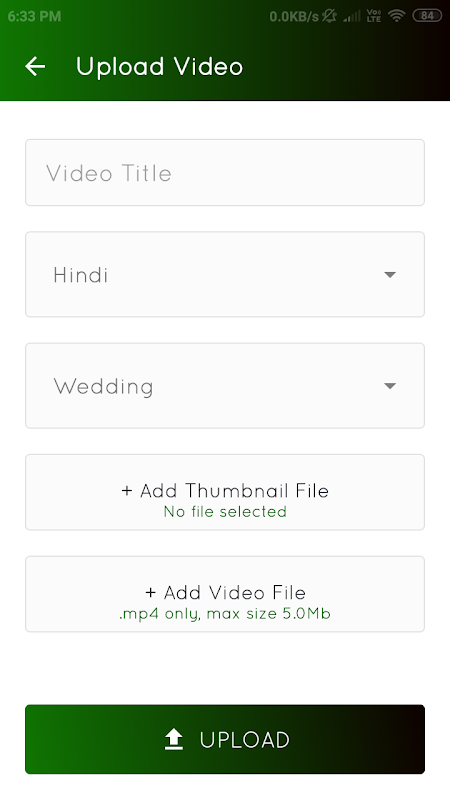The image size is (450, 800).
Task: Tap the upload arrow icon on button
Action: point(174,739)
